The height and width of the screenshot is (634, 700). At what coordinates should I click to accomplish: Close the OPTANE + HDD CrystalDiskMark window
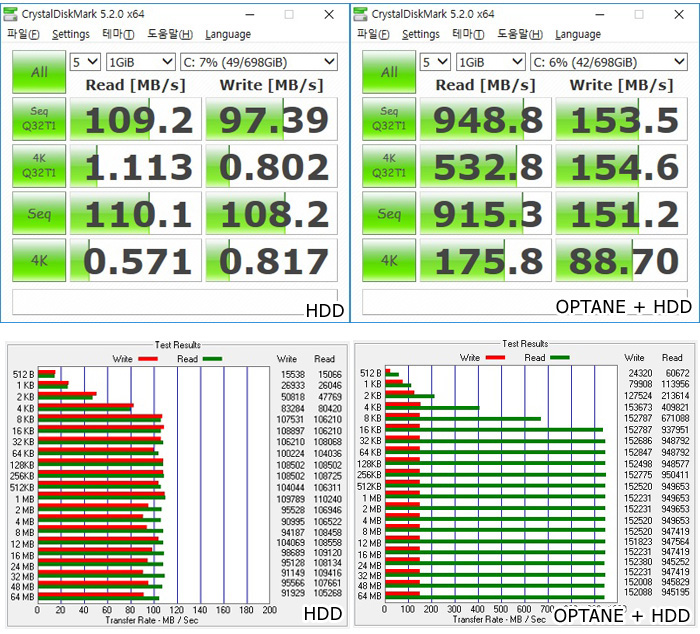(679, 15)
